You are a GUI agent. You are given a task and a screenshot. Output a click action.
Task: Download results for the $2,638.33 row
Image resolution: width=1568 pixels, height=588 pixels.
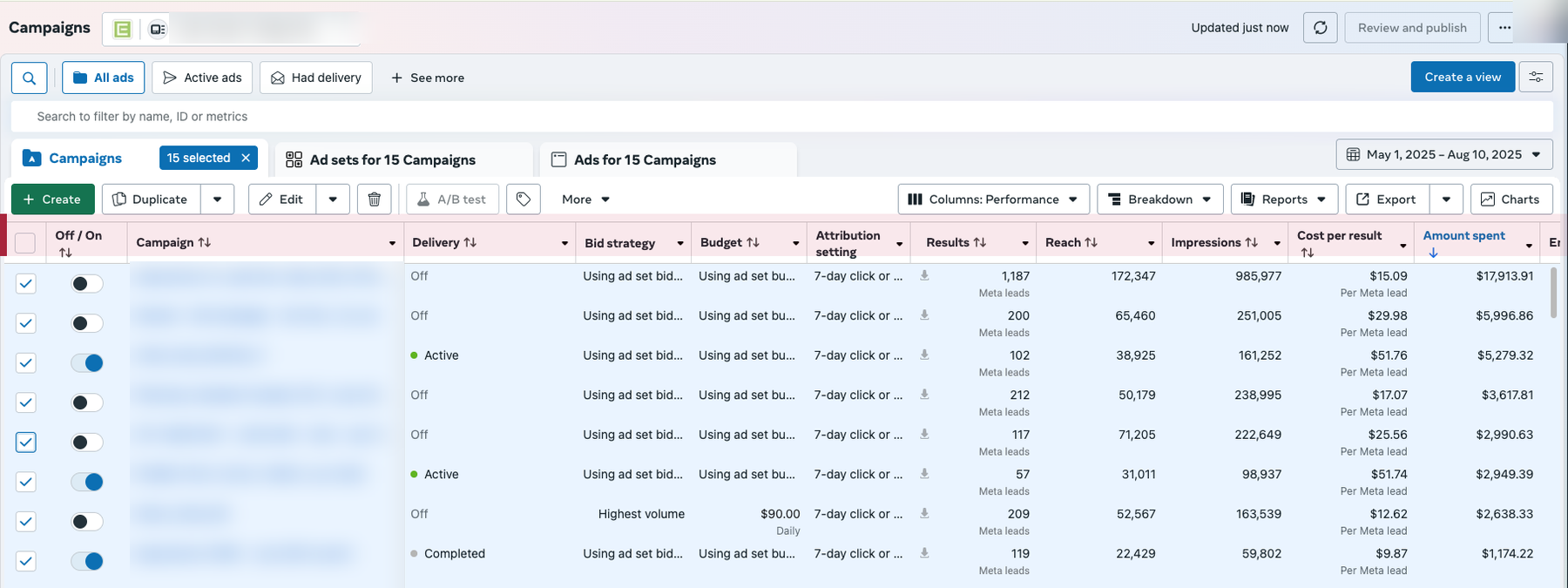click(x=924, y=513)
